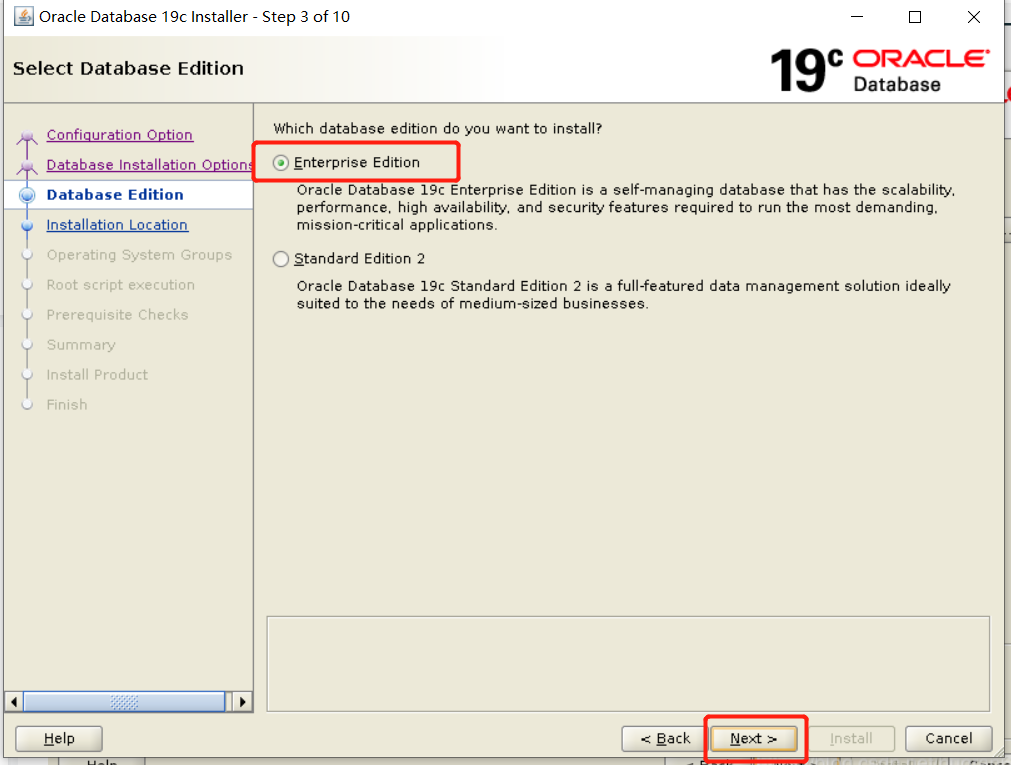Click the Install Product step text
The height and width of the screenshot is (765, 1011).
click(97, 375)
